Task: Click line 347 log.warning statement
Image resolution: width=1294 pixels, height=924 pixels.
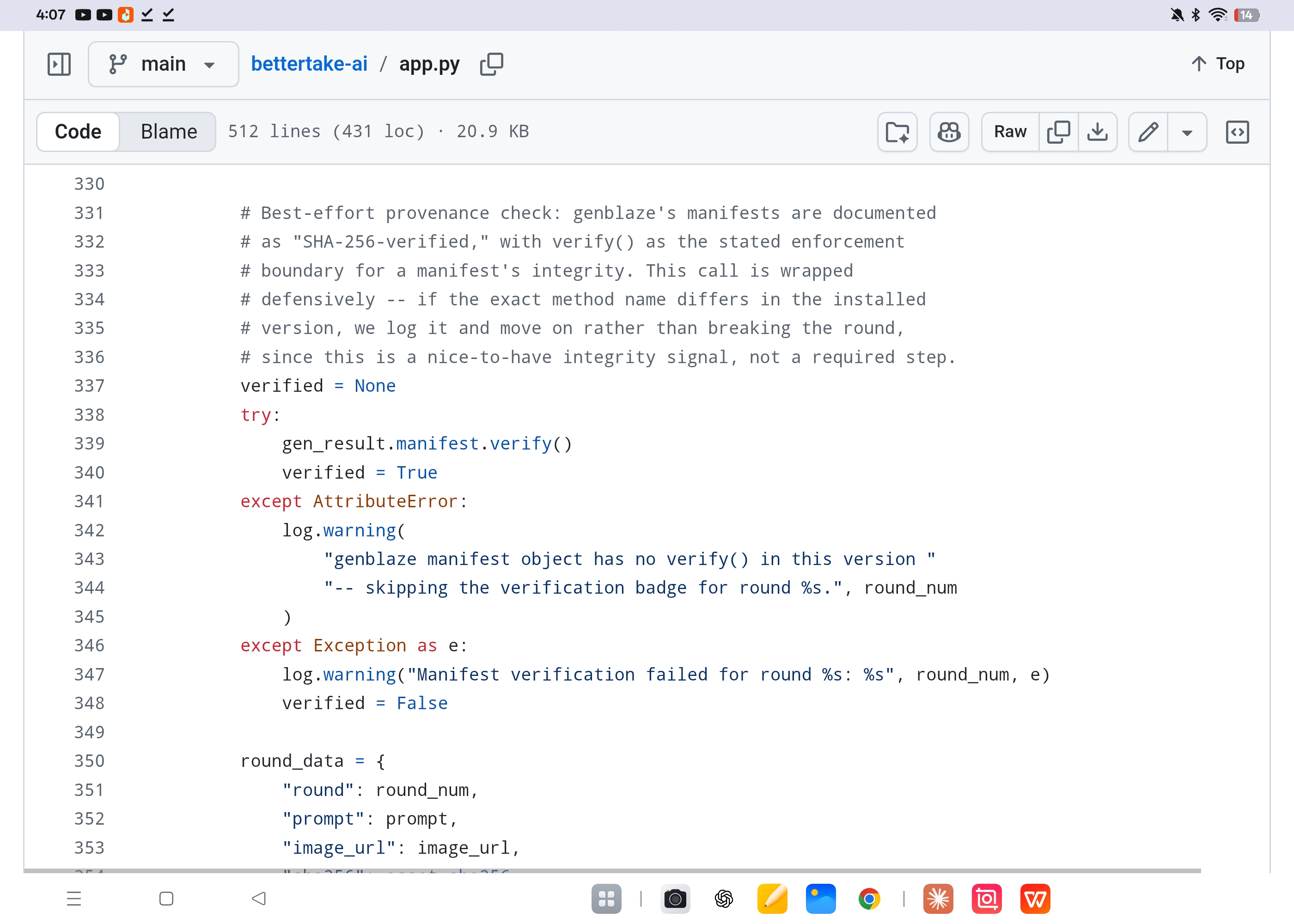Action: point(666,674)
